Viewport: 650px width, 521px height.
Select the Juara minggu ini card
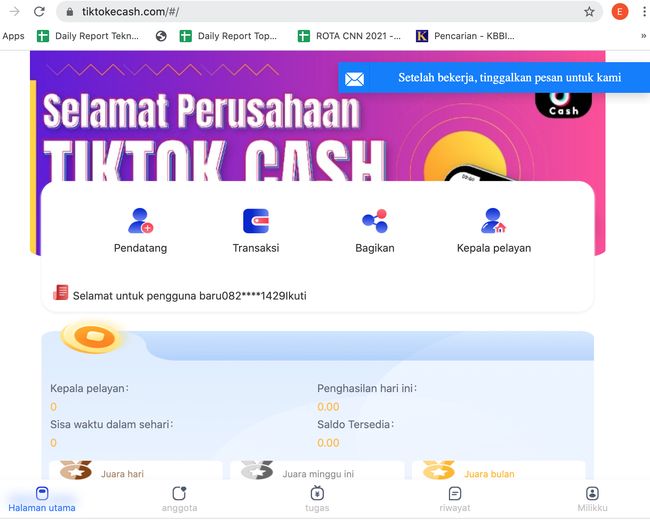tap(318, 470)
